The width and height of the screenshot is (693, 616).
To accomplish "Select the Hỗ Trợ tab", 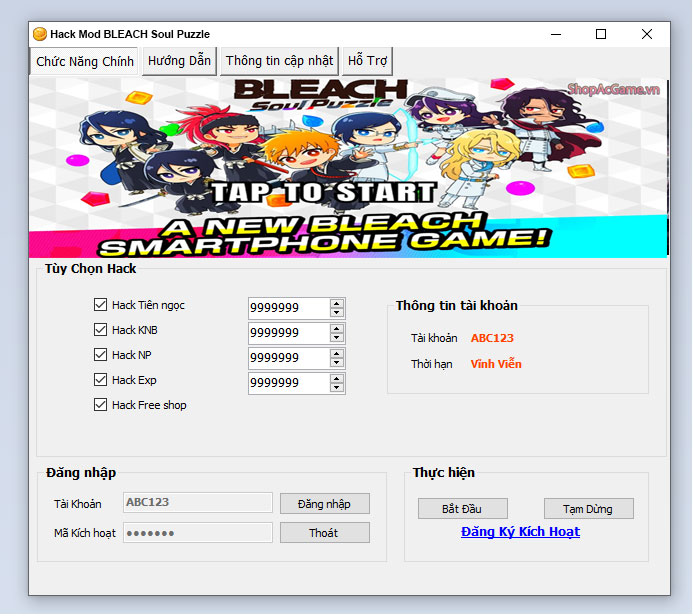I will click(x=367, y=61).
